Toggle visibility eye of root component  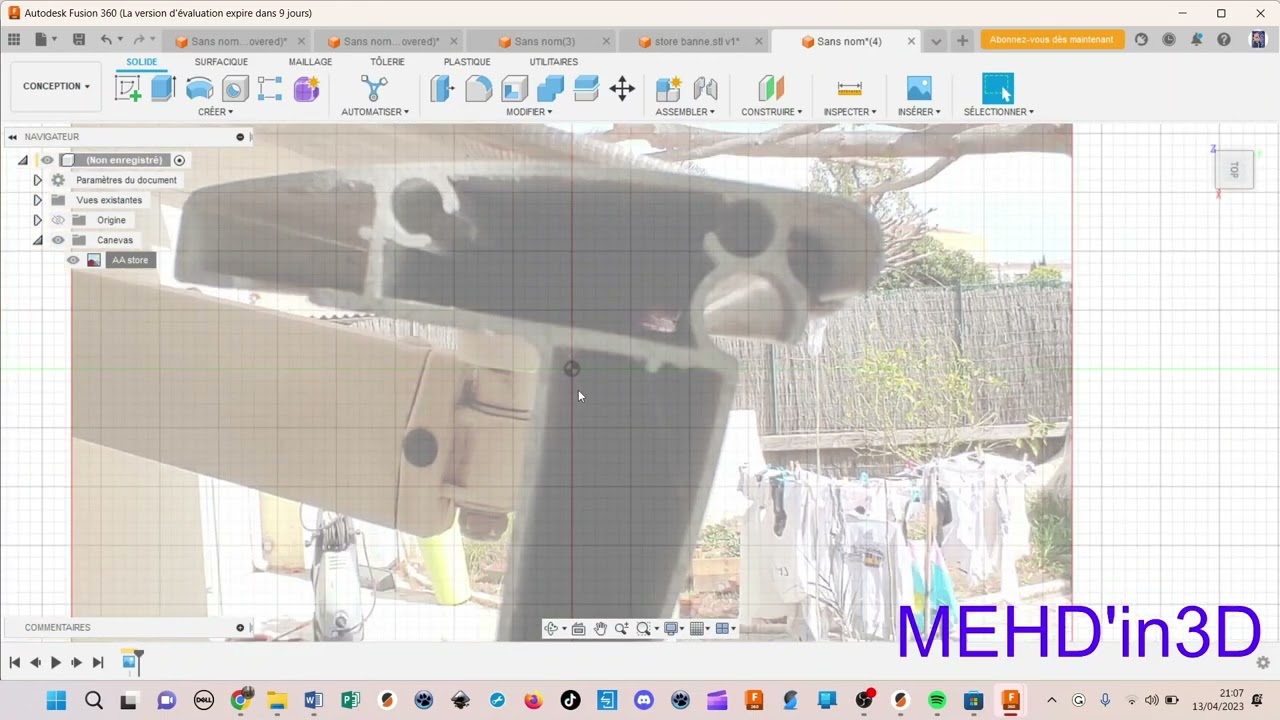(47, 160)
